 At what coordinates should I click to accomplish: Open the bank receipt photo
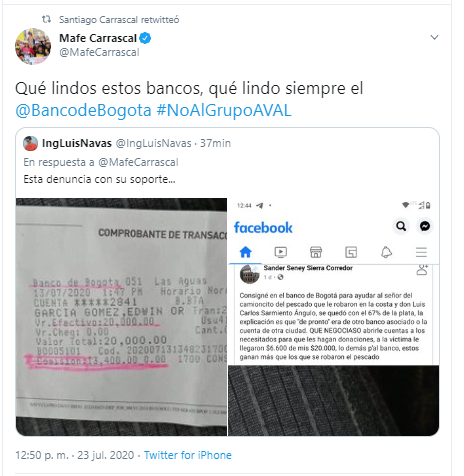tap(121, 317)
